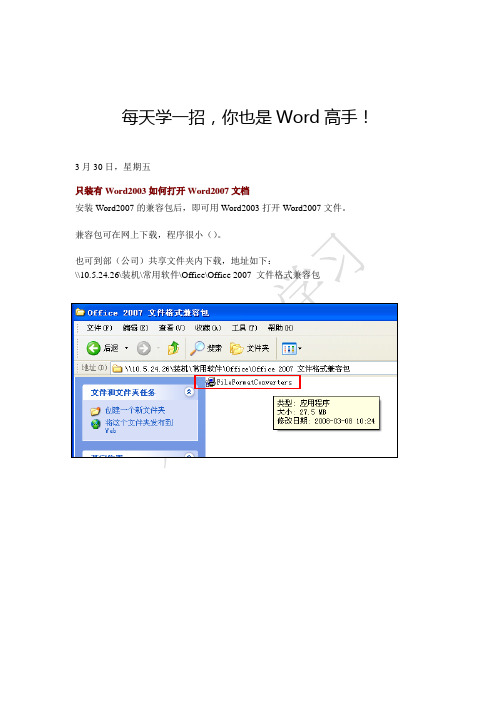The width and height of the screenshot is (496, 702).
Task: Open the Views icon dropdown in toolbar
Action: tap(292, 348)
